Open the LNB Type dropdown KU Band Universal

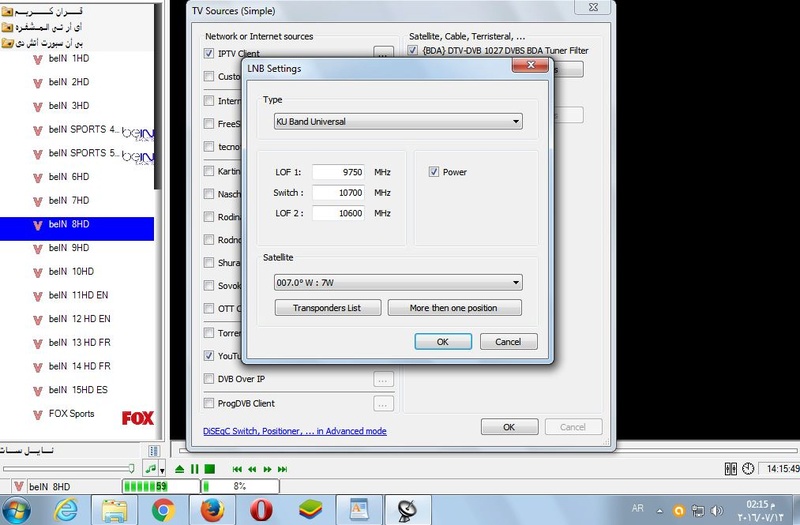point(398,121)
